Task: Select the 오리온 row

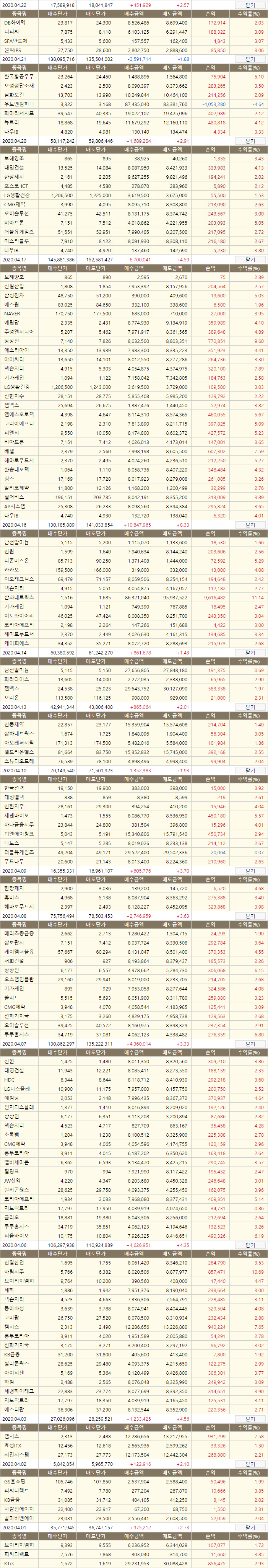Action: coord(134,698)
